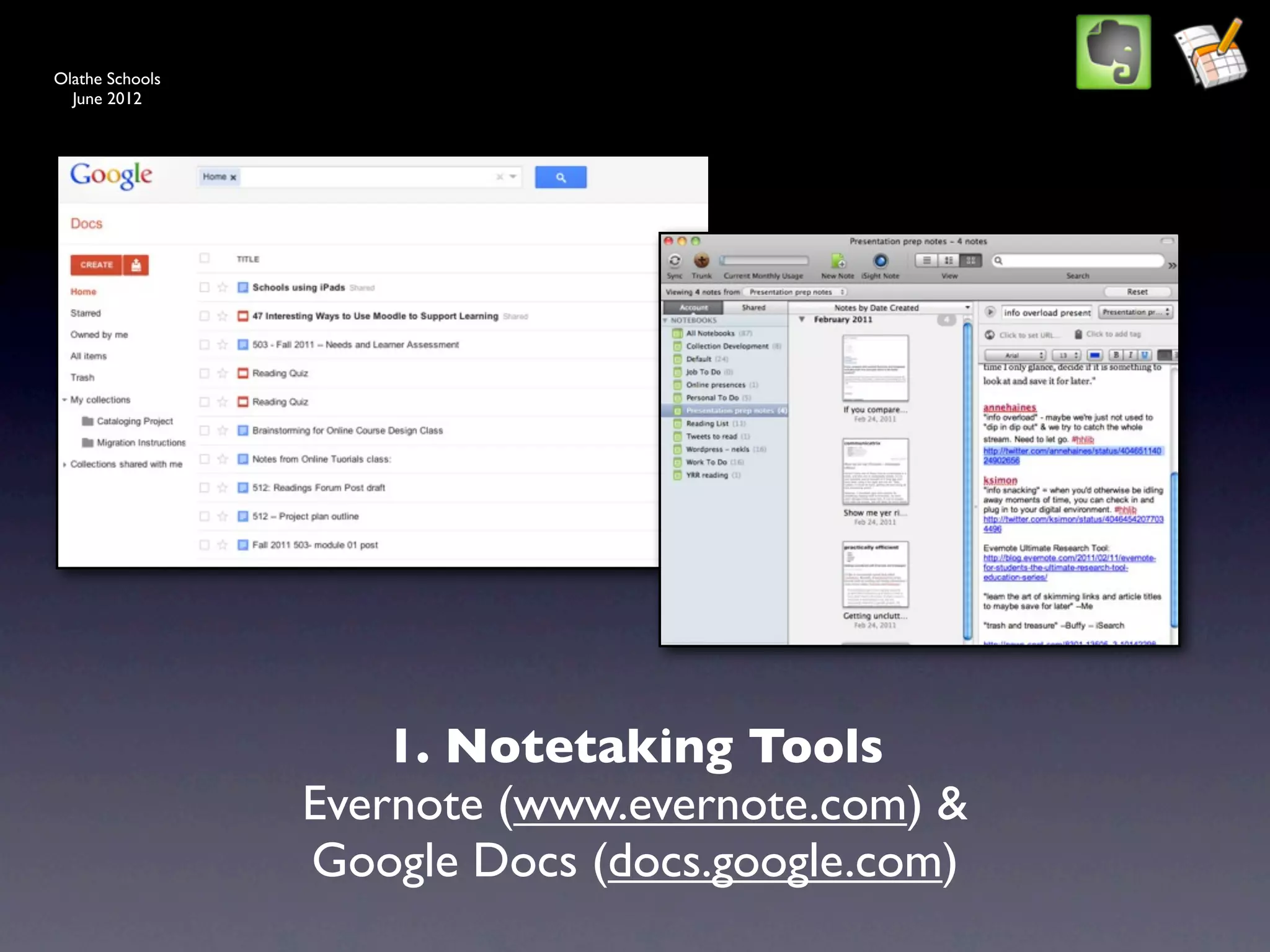Check the Schools using iPads checkbox

[204, 287]
